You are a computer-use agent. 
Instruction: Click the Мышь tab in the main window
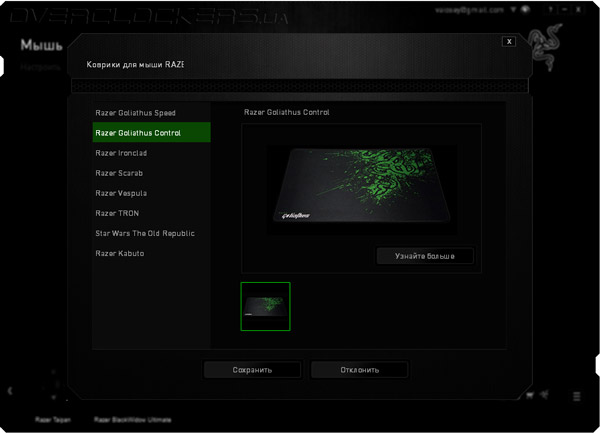[41, 45]
